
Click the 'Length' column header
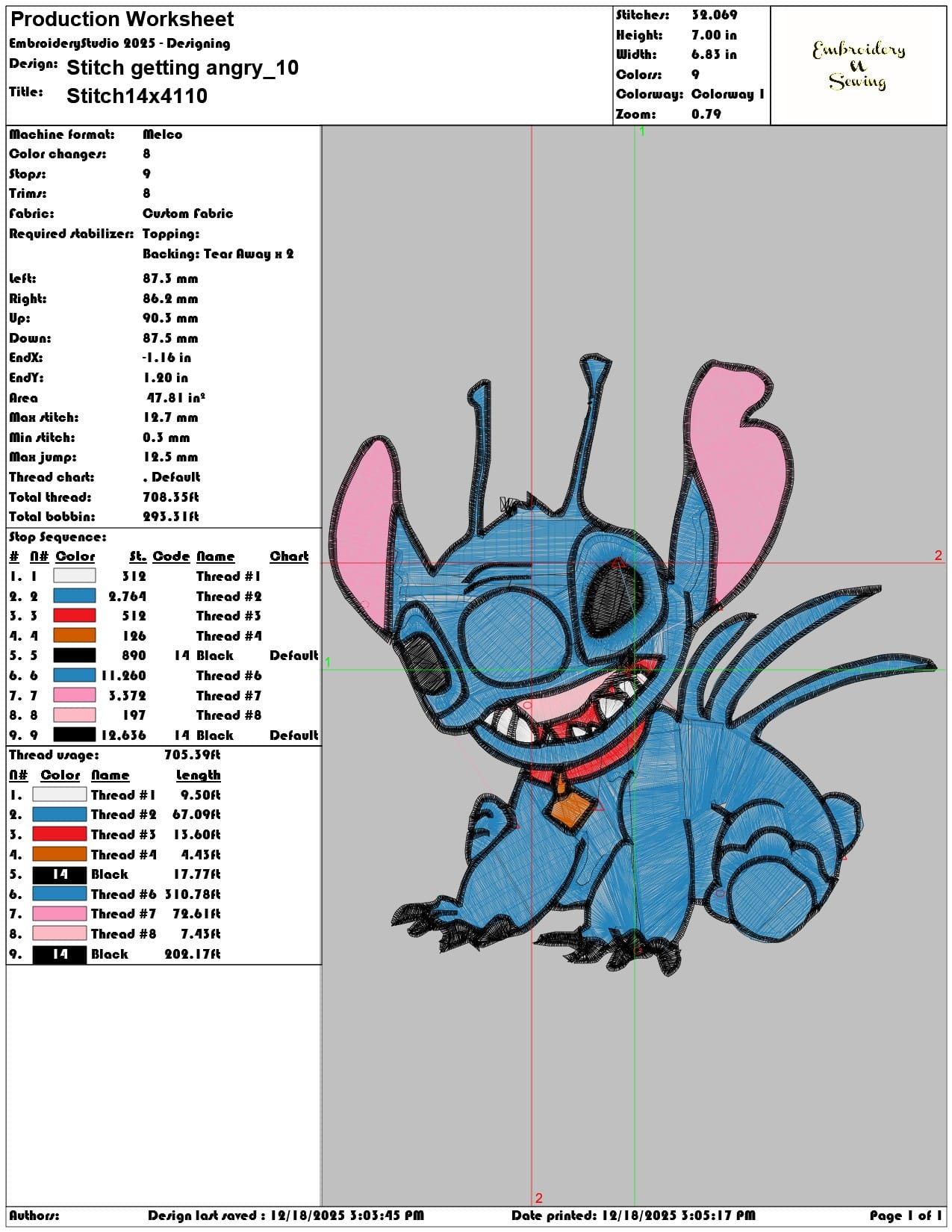point(198,775)
